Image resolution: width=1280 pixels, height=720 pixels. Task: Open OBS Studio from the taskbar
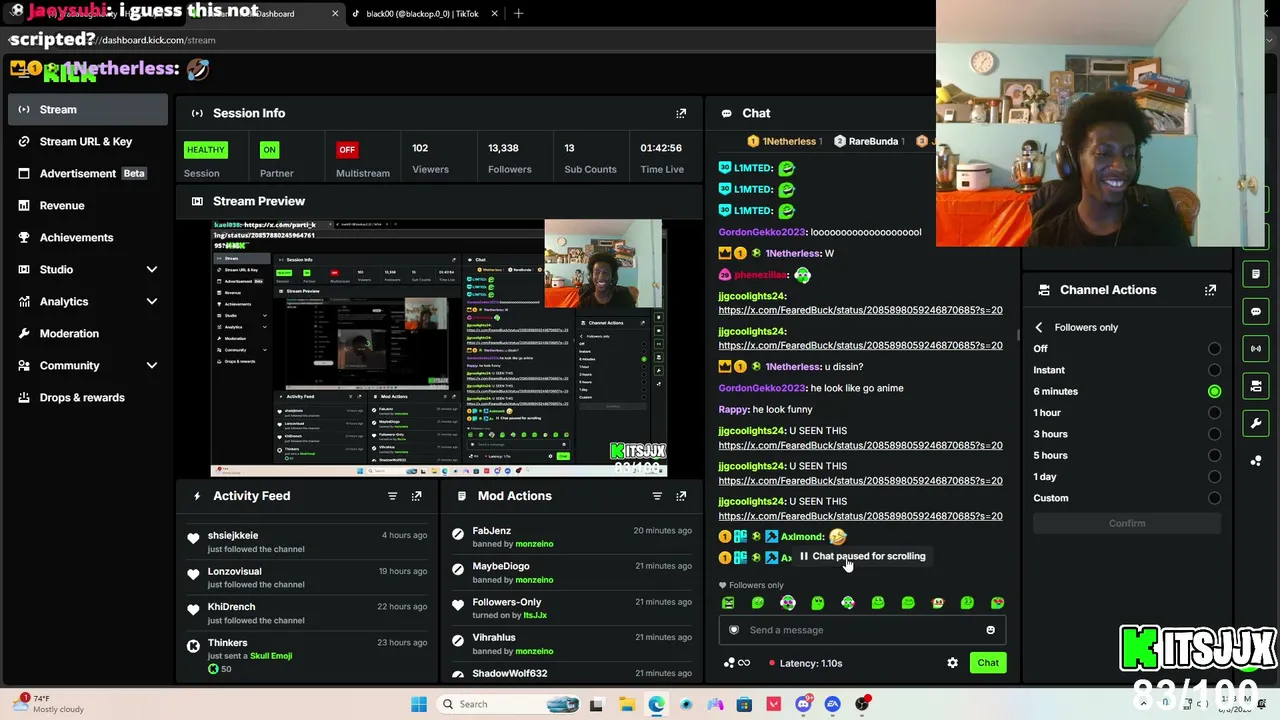(862, 704)
